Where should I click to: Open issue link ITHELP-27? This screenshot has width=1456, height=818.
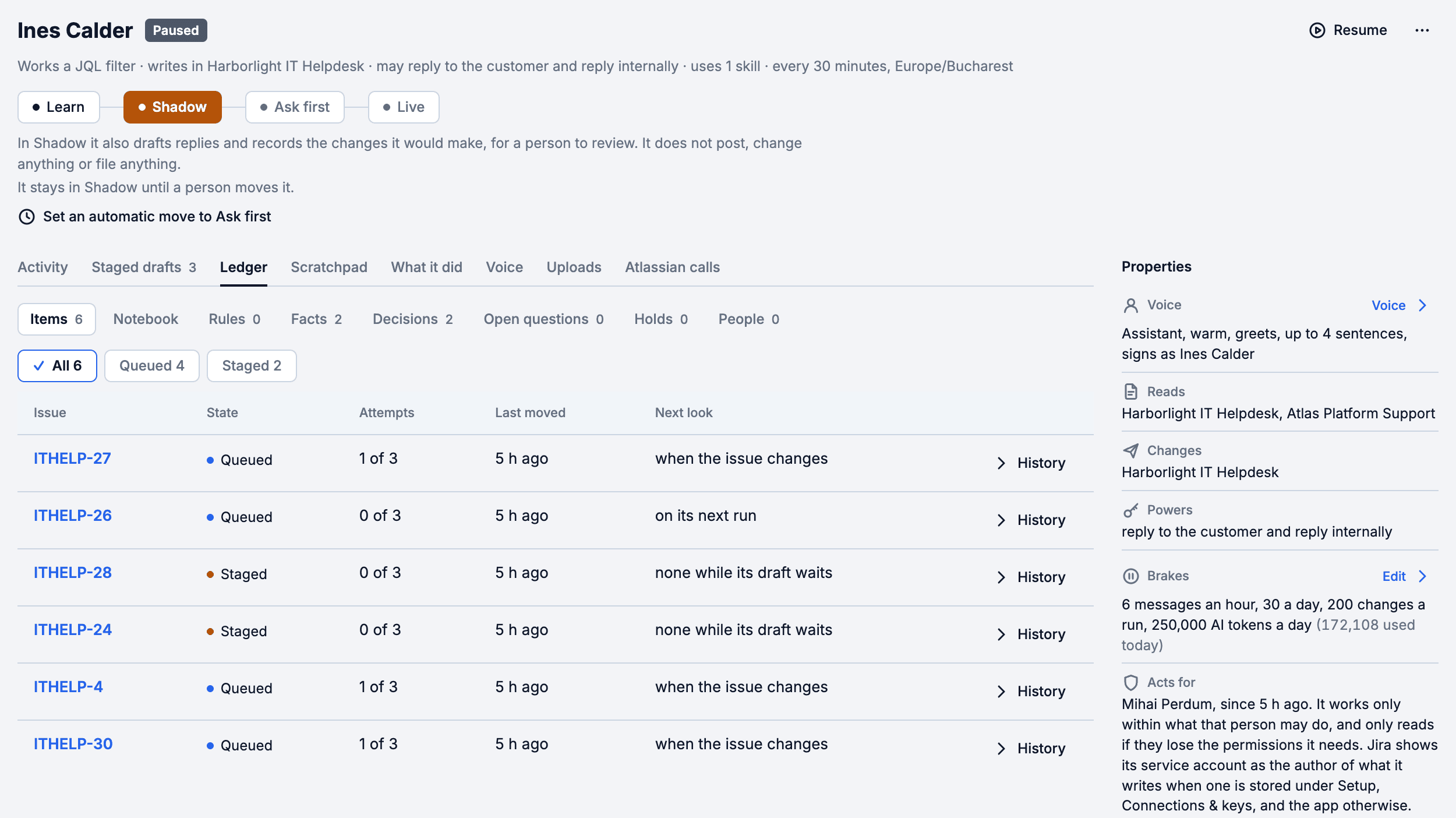click(72, 459)
